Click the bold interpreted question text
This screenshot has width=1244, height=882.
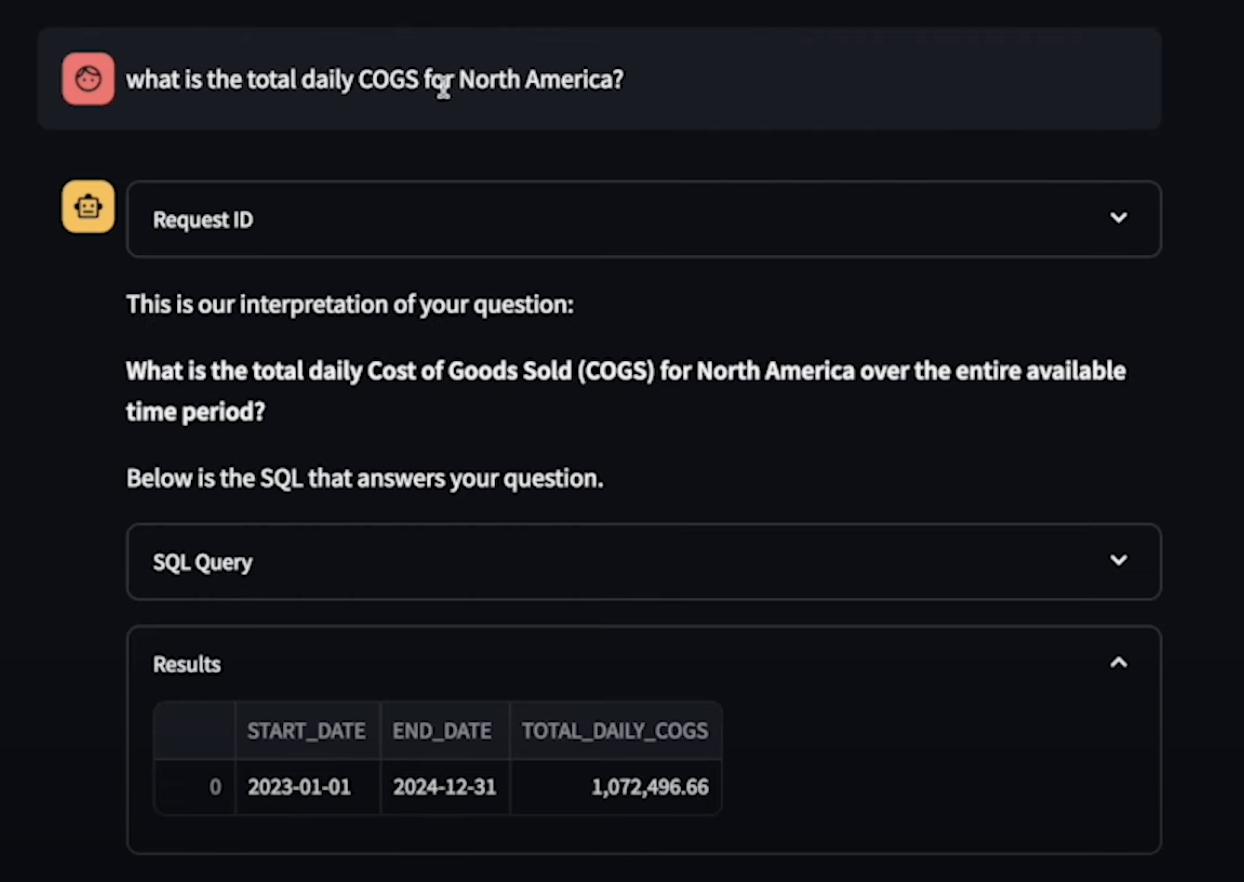coord(626,391)
